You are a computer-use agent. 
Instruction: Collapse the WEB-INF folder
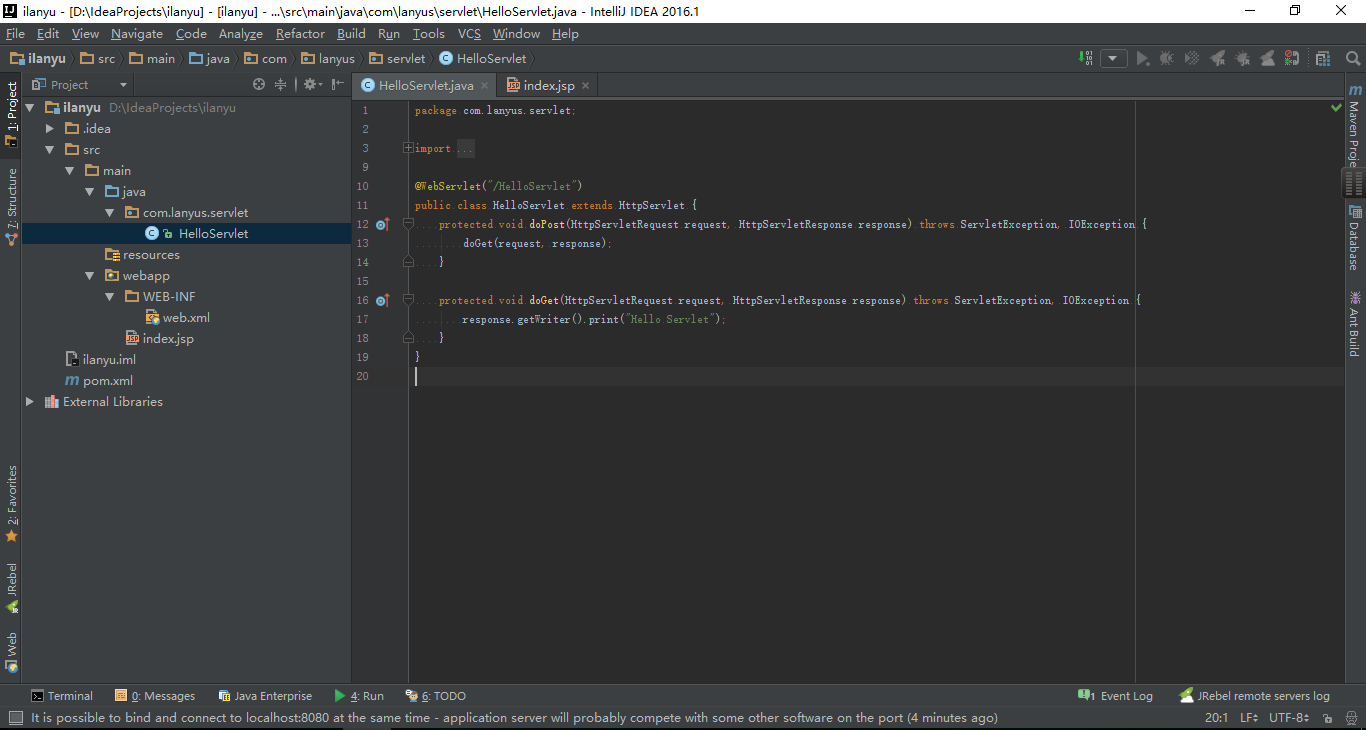pos(110,297)
